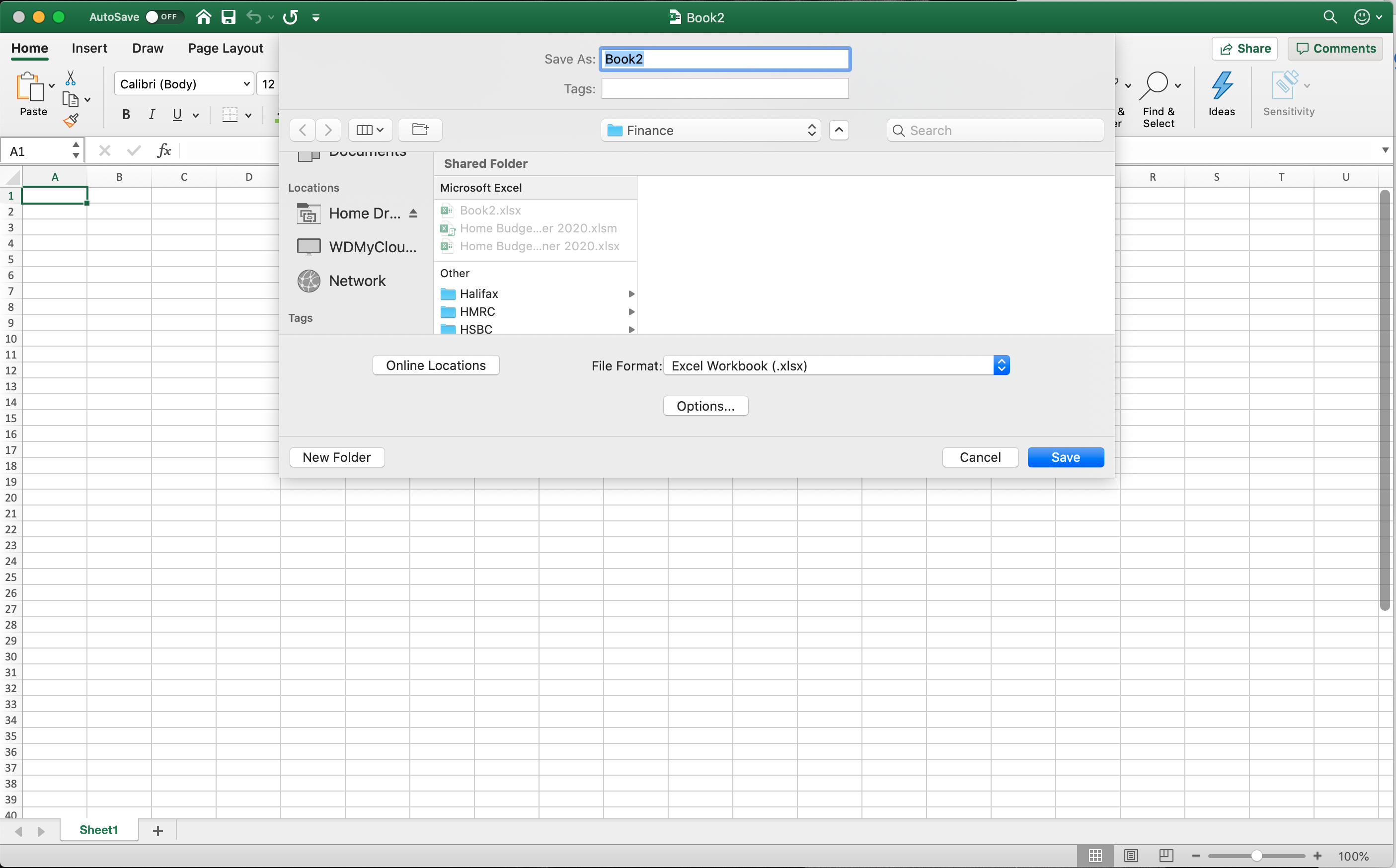Click the new folder icon in dialog toolbar
This screenshot has height=868, width=1396.
[420, 130]
